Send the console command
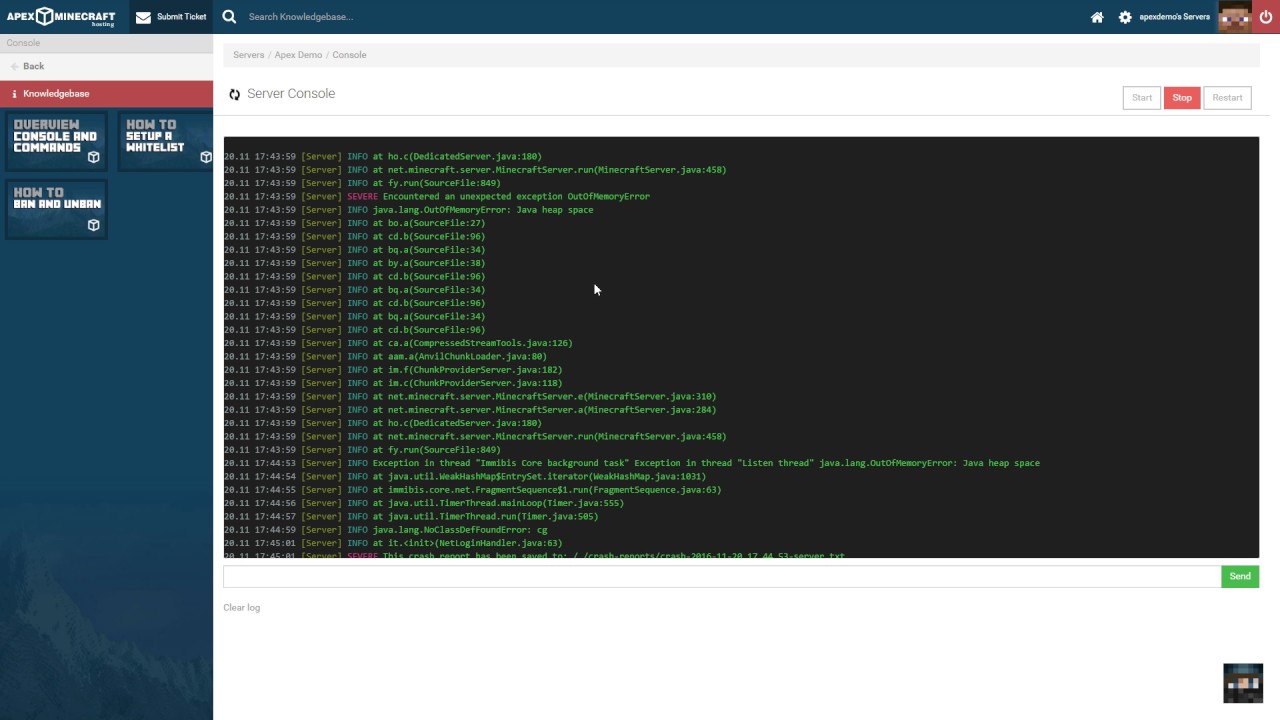This screenshot has height=720, width=1280. pos(1240,576)
